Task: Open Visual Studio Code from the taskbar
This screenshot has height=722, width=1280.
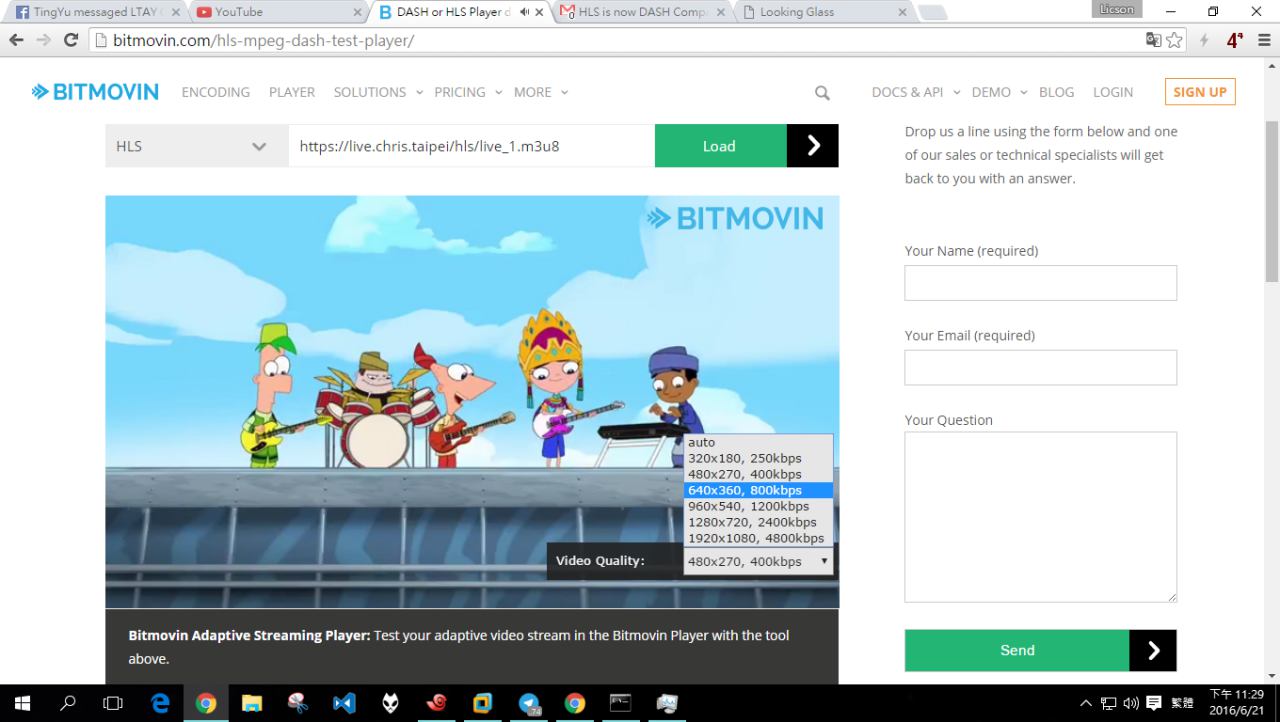Action: coord(344,703)
